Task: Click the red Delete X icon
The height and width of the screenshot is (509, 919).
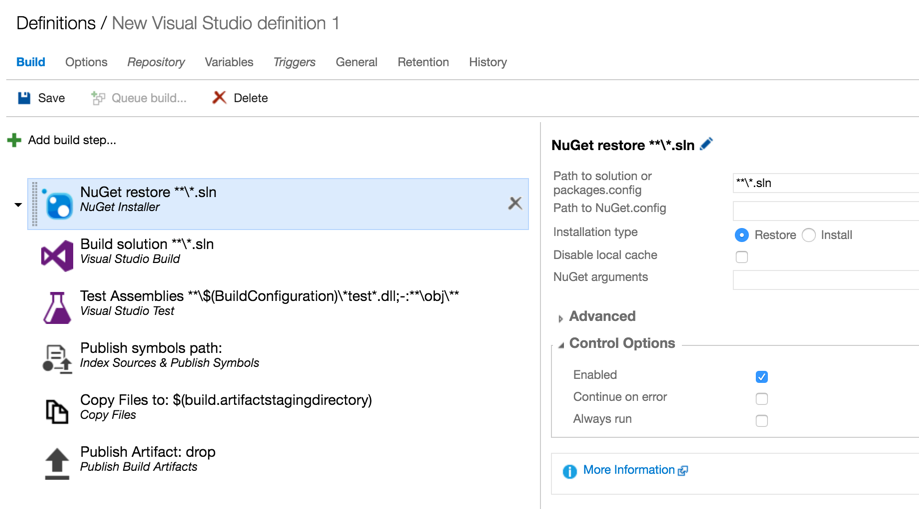Action: (x=219, y=97)
